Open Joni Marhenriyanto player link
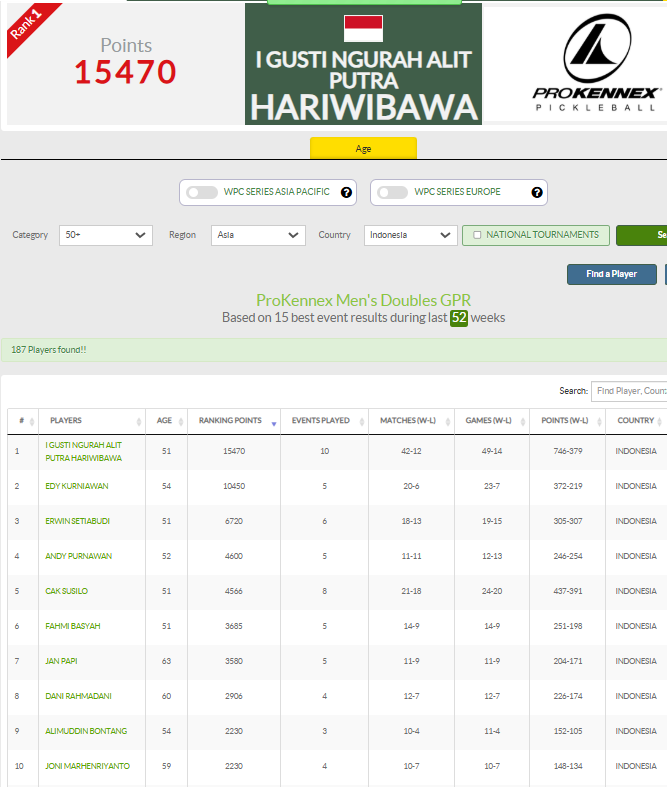The image size is (667, 787). tap(87, 766)
